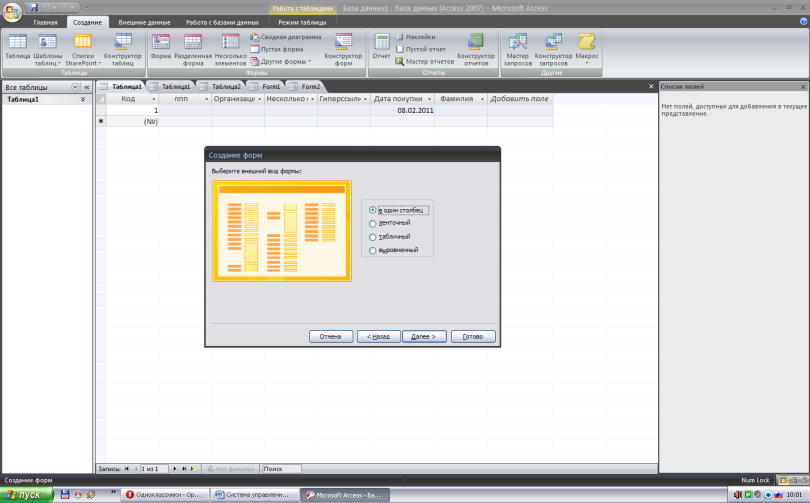Image resolution: width=810 pixels, height=503 pixels.
Task: Open Код column dropdown arrow
Action: point(153,99)
